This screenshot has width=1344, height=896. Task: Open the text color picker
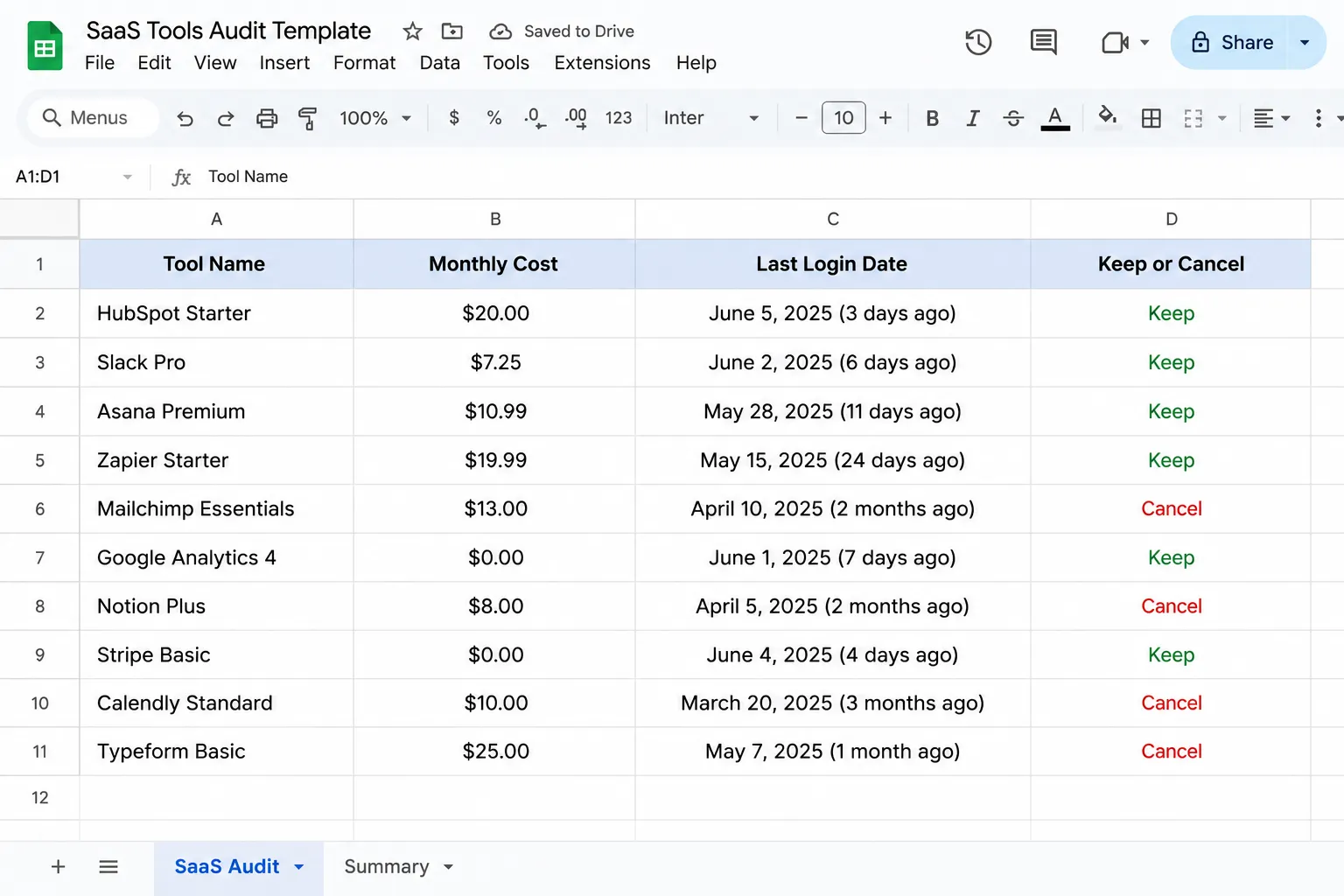1055,118
